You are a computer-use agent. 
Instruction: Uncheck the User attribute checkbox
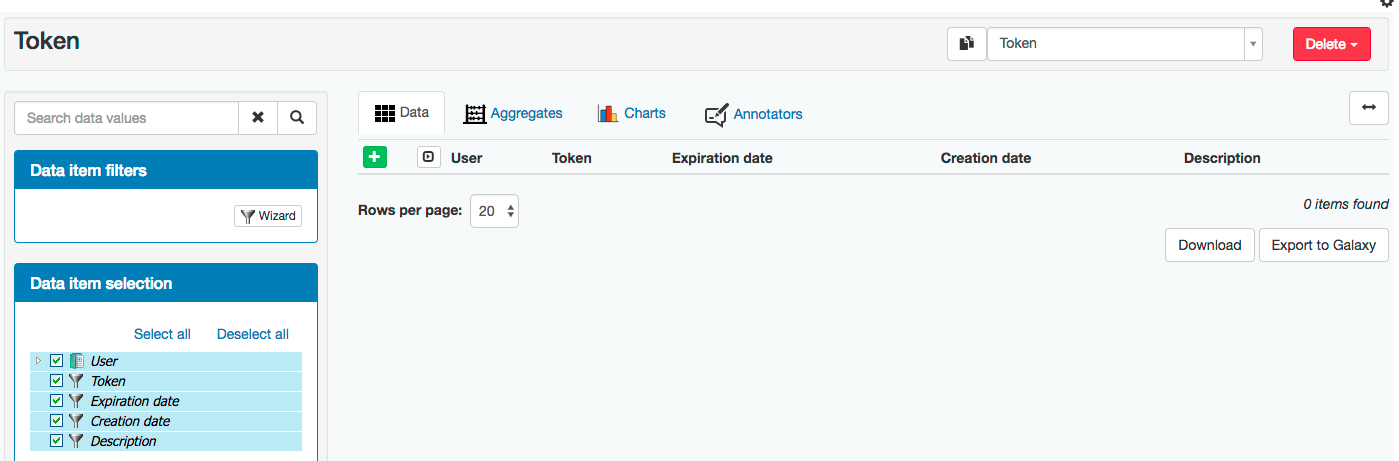pos(57,361)
